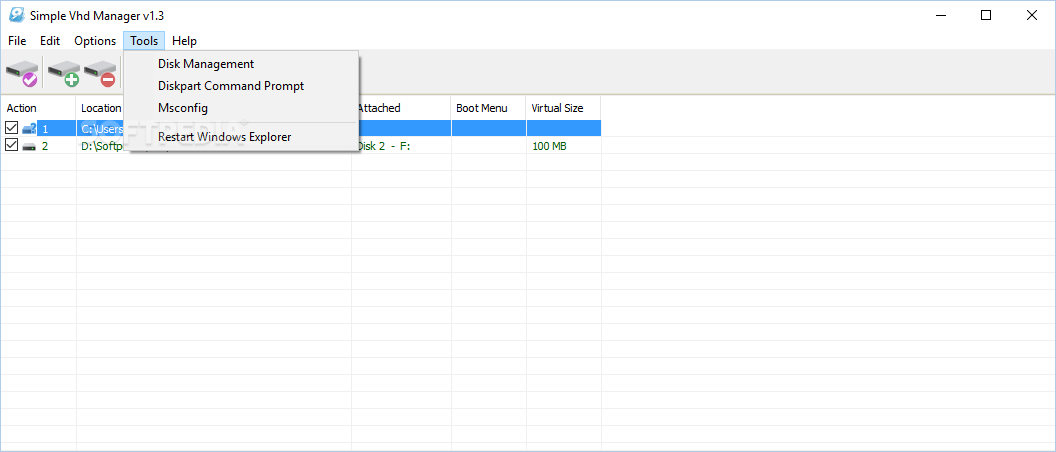Sort by the Boot Menu column header
Viewport: 1056px width, 452px height.
pyautogui.click(x=488, y=108)
